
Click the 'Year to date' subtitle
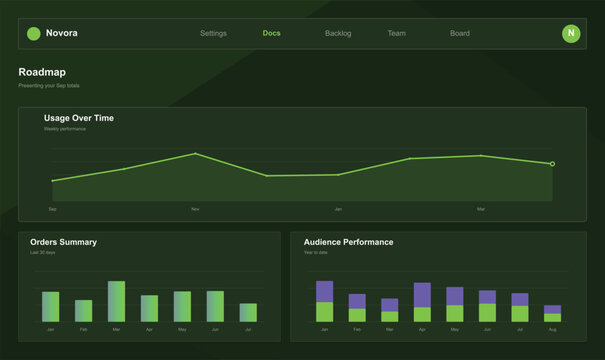click(x=316, y=252)
